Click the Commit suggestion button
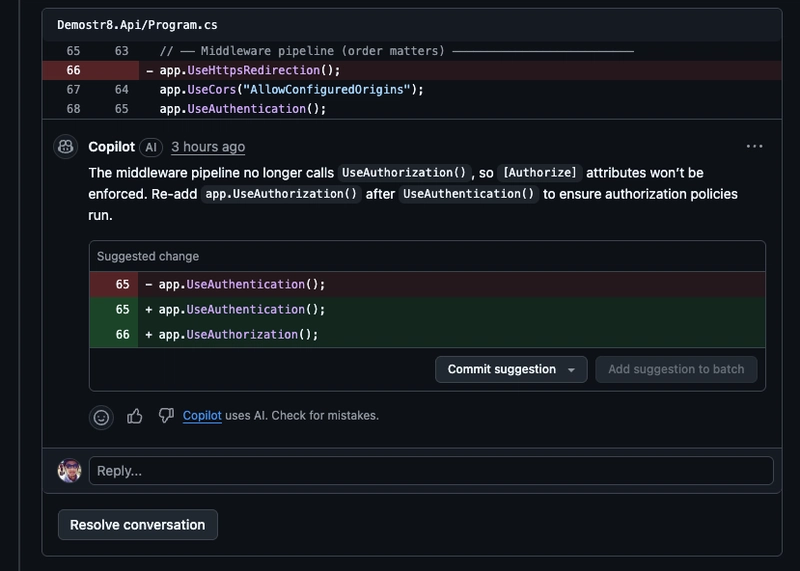The width and height of the screenshot is (800, 571). (x=501, y=370)
